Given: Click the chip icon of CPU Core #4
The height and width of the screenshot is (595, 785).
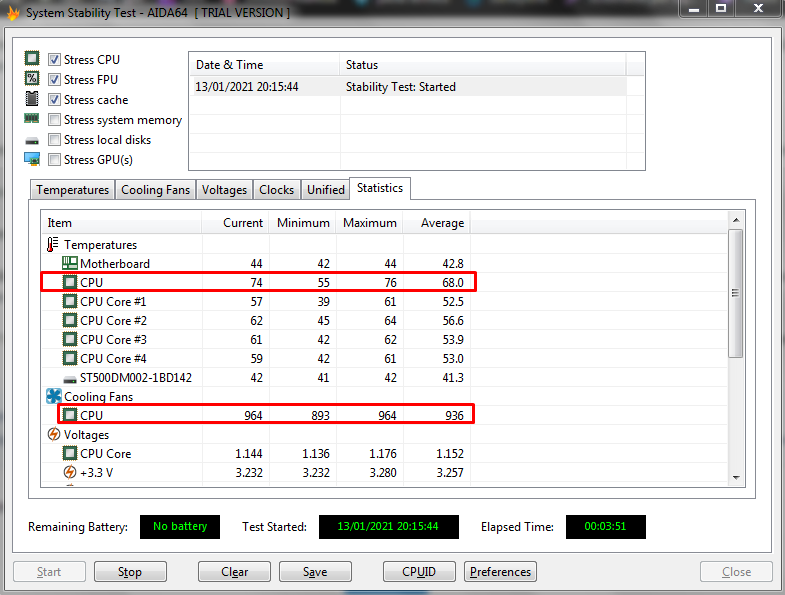Looking at the screenshot, I should 70,359.
